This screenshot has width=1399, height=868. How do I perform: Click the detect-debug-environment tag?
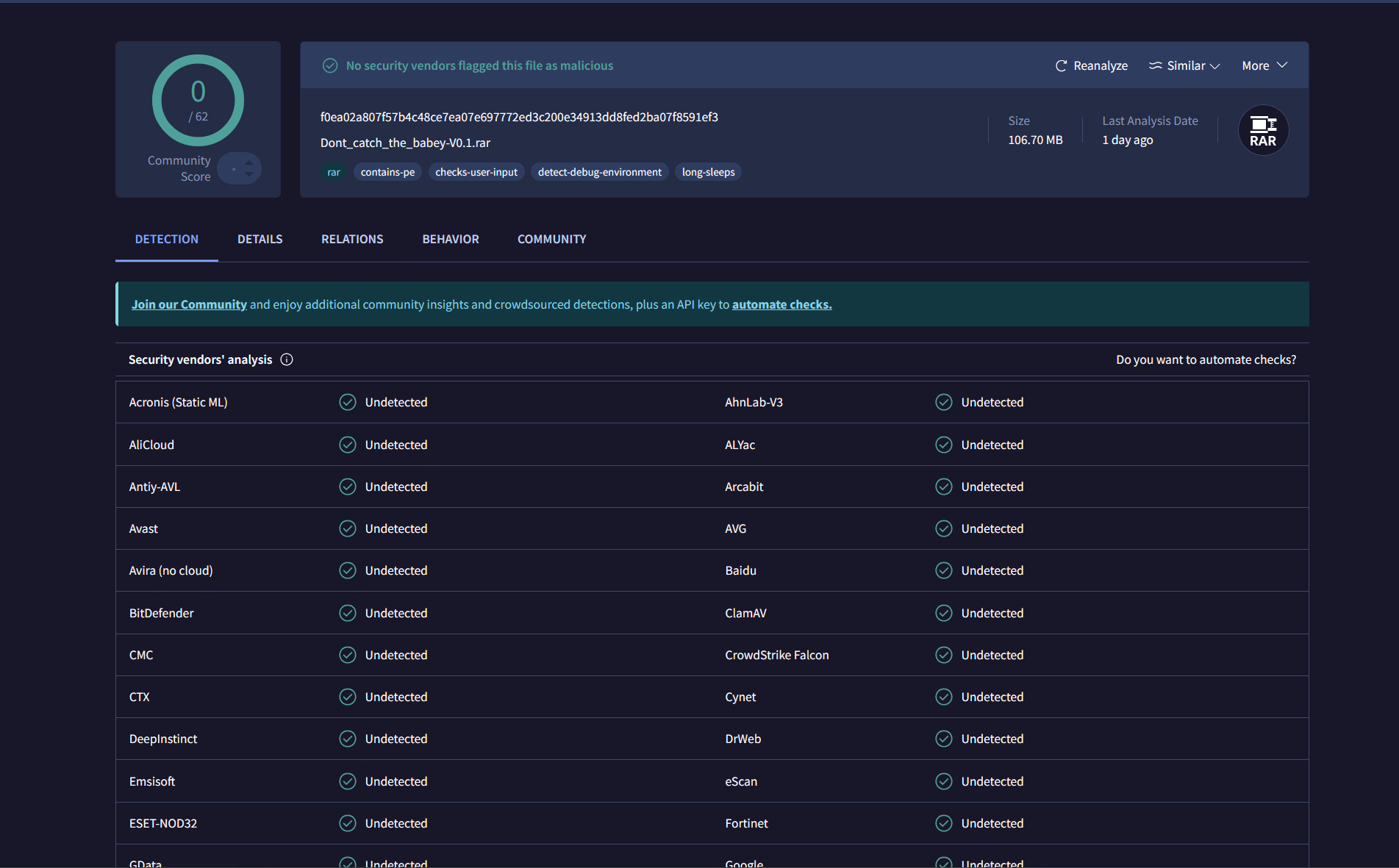[600, 172]
